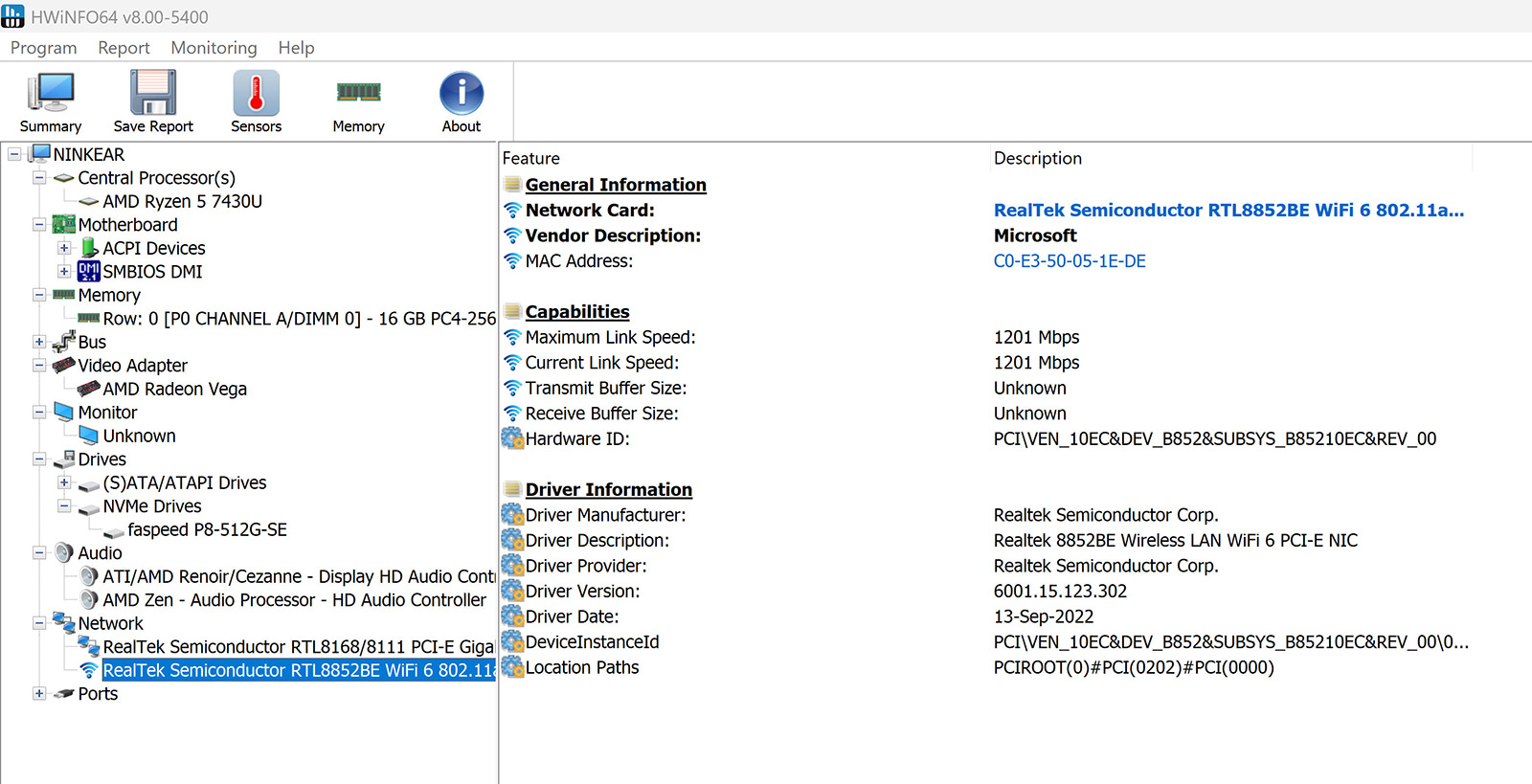Expand the SMBIOS DMI node
The height and width of the screenshot is (784, 1532).
coord(64,272)
